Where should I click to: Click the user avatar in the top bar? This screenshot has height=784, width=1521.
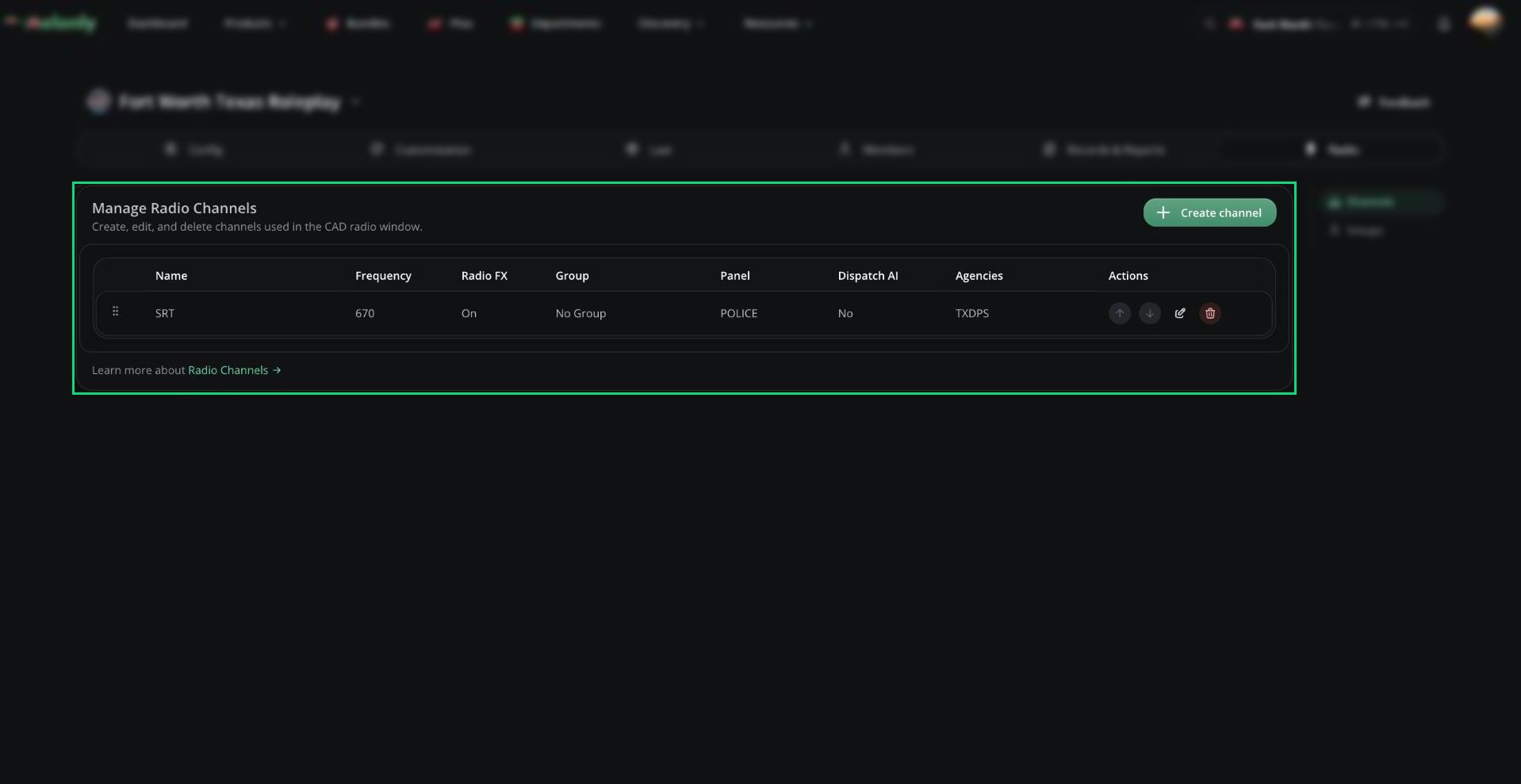[1485, 22]
